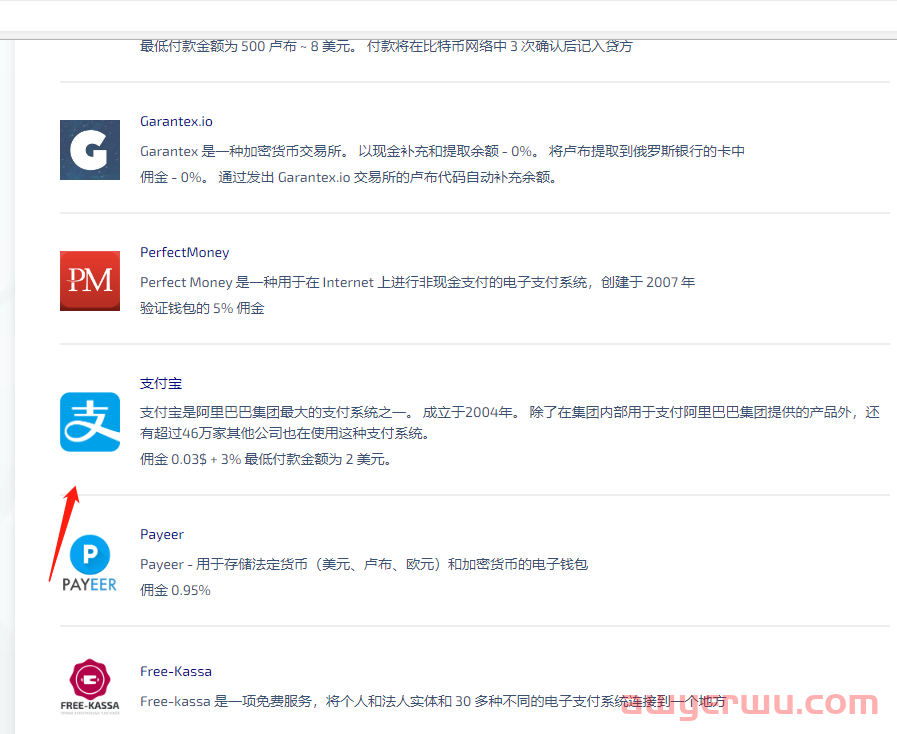Screen dimensions: 897x734
Task: Click text '佣金 - 0%。通过发出 Garantex.io'
Action: pos(245,177)
